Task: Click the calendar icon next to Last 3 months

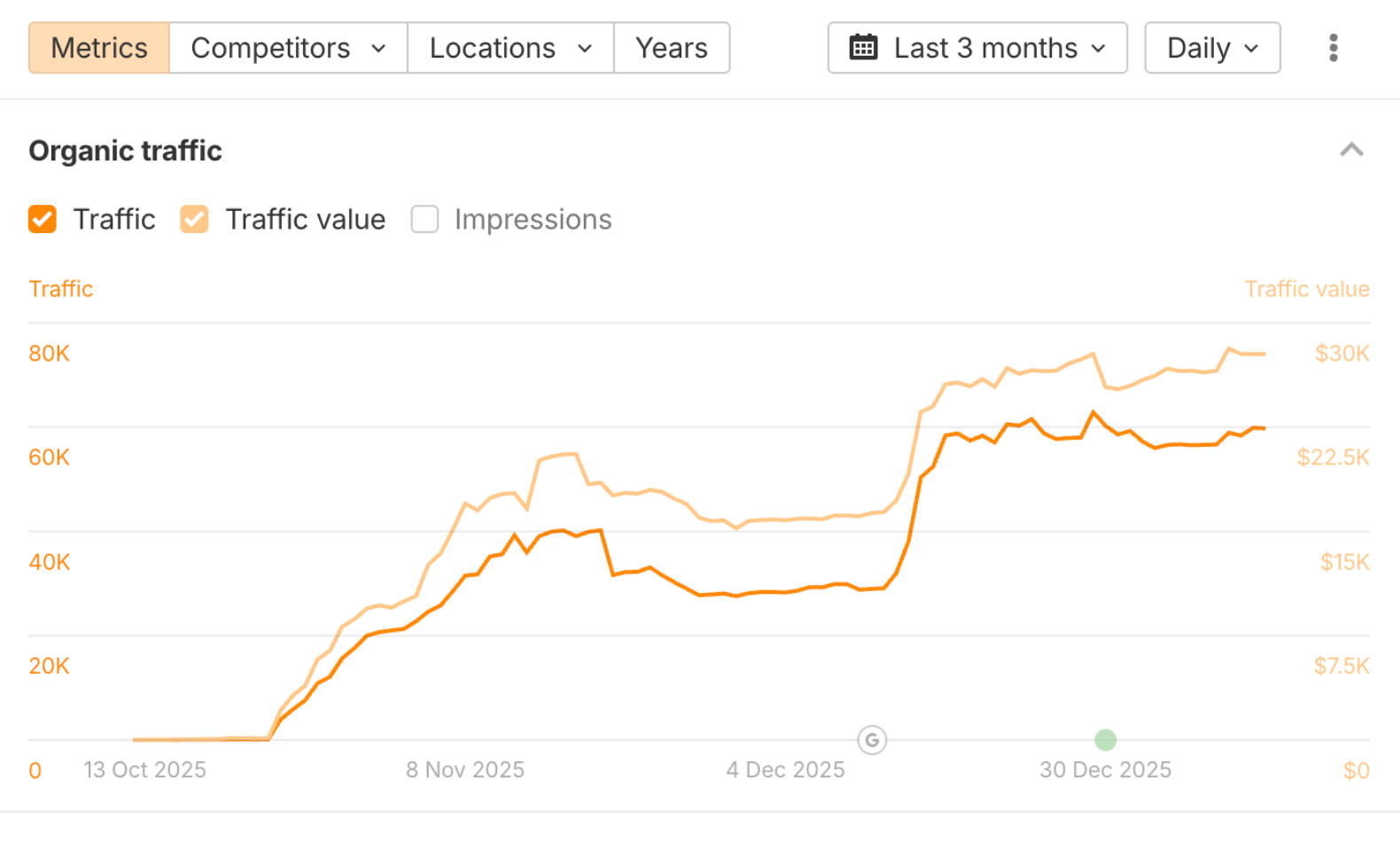Action: pos(864,48)
